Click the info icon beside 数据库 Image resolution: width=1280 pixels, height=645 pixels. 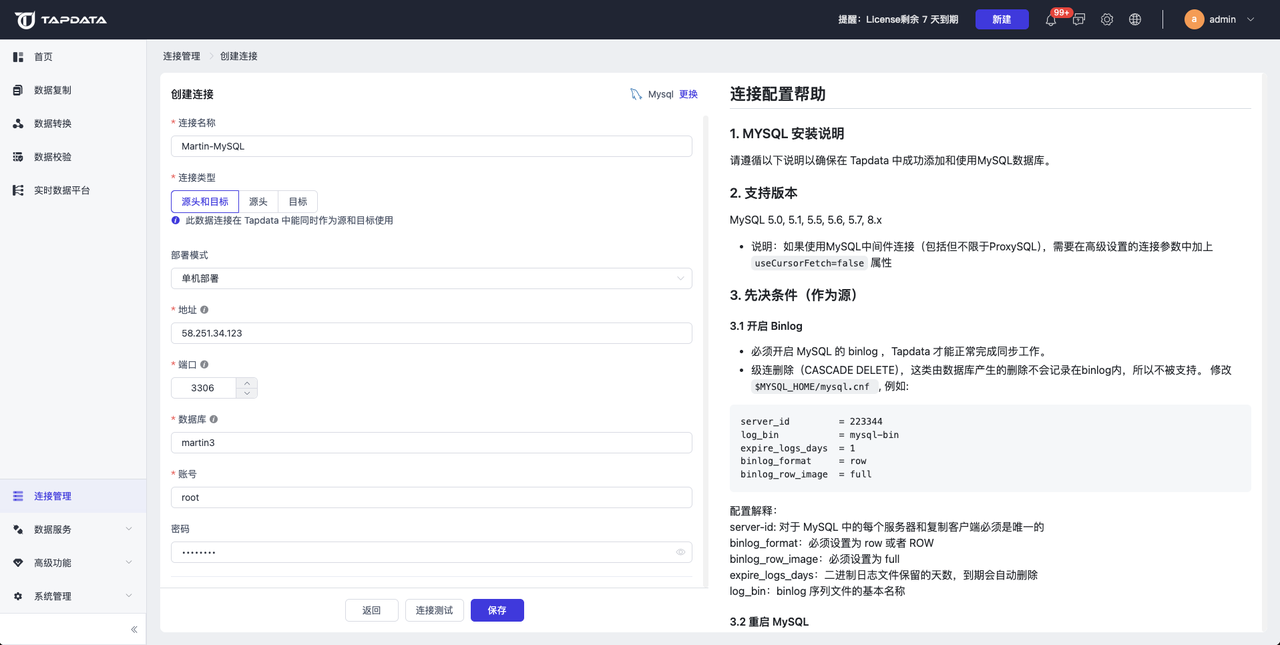tap(214, 420)
